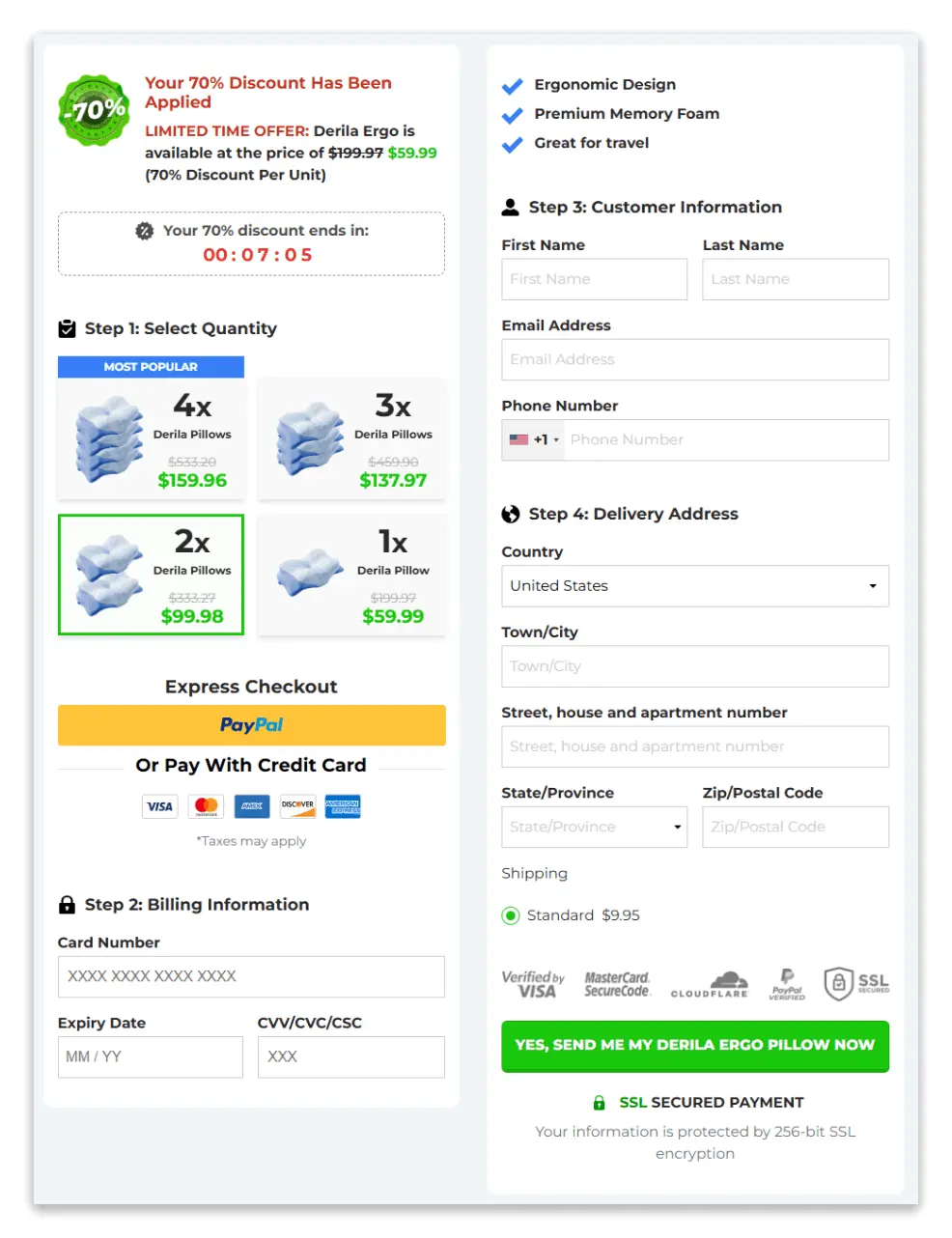
Task: Click the American Express card icon
Action: coord(343,806)
